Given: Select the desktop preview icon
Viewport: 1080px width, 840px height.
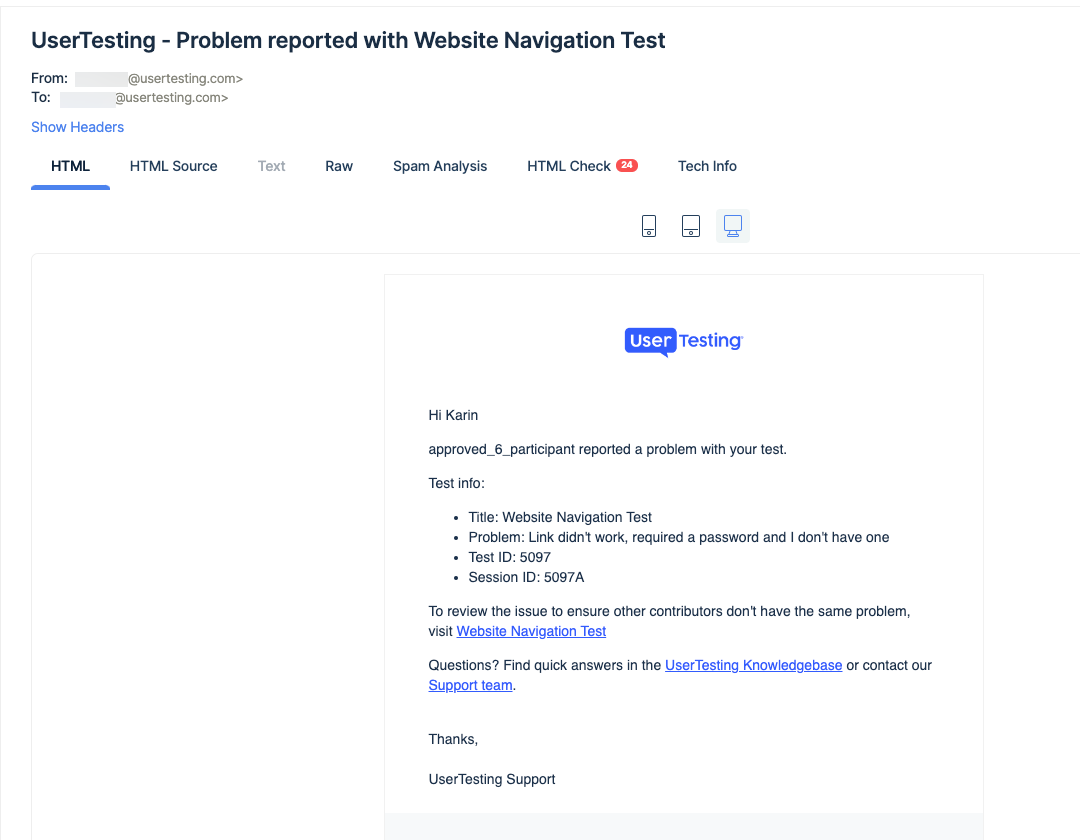Looking at the screenshot, I should coord(733,226).
